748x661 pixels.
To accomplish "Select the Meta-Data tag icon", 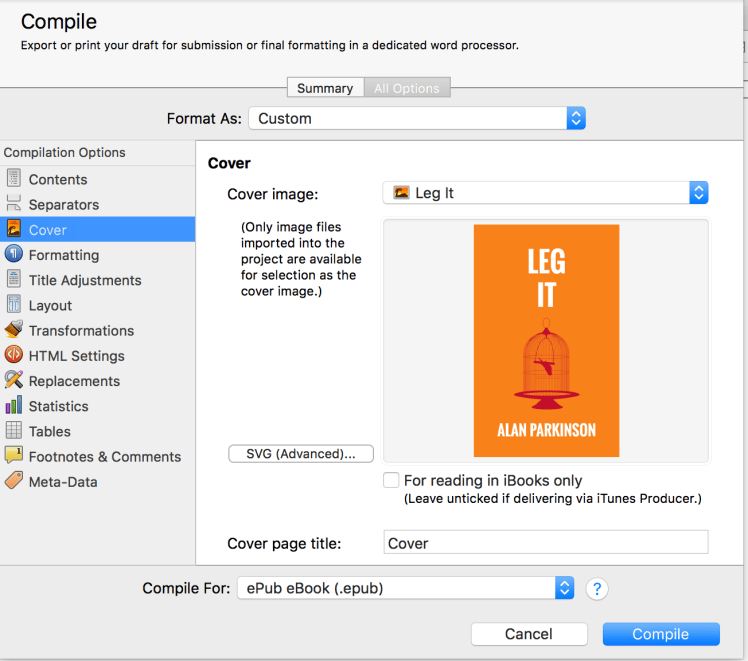I will coord(14,481).
